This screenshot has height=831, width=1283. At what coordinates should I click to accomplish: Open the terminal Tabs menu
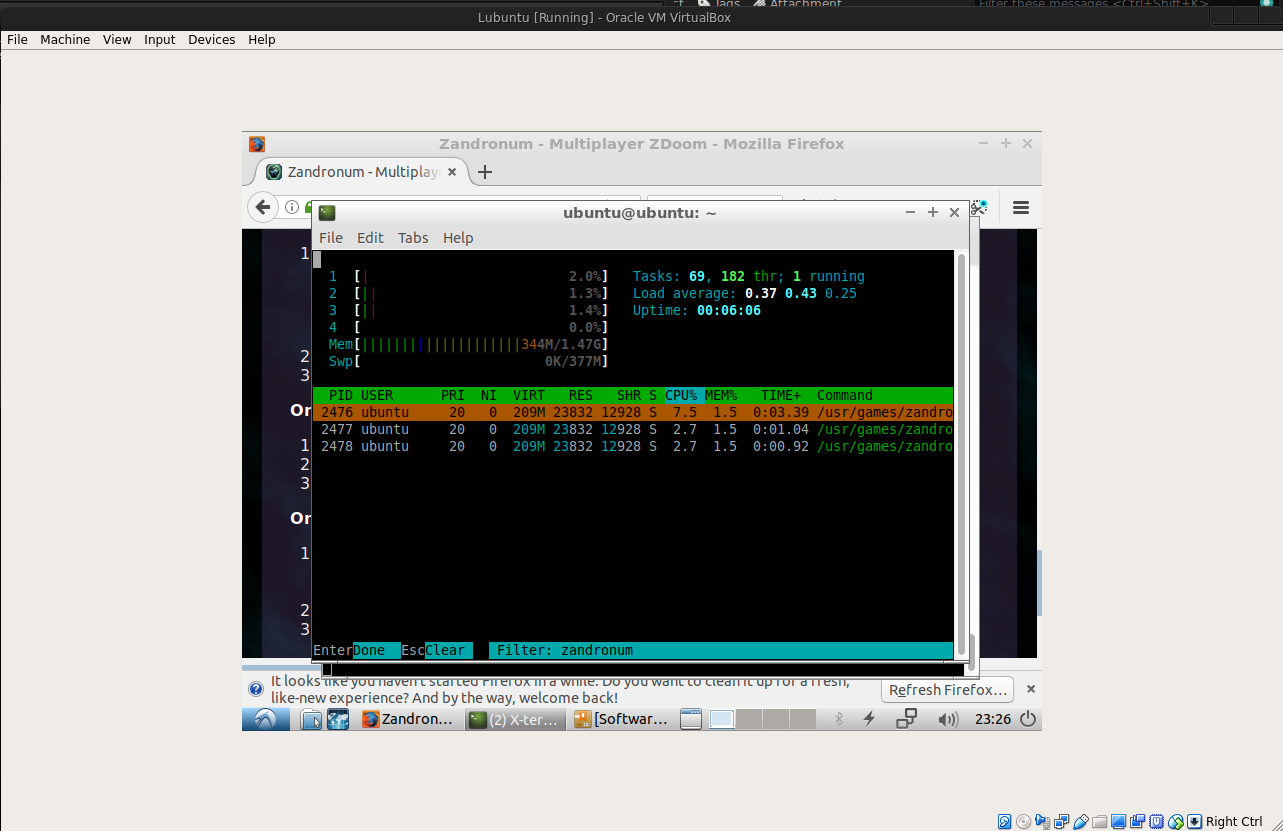[x=413, y=238]
